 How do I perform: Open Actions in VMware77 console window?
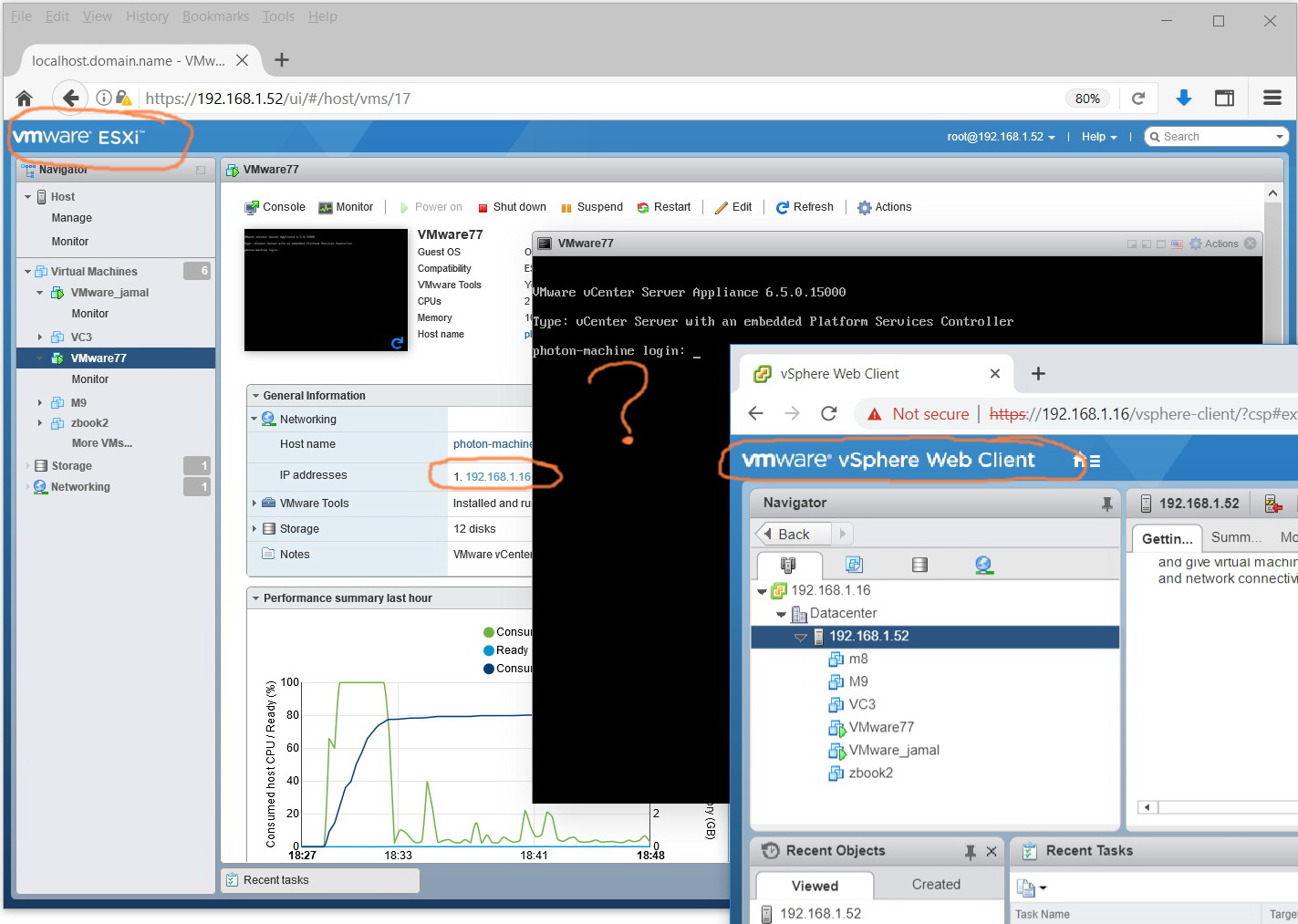(1214, 244)
